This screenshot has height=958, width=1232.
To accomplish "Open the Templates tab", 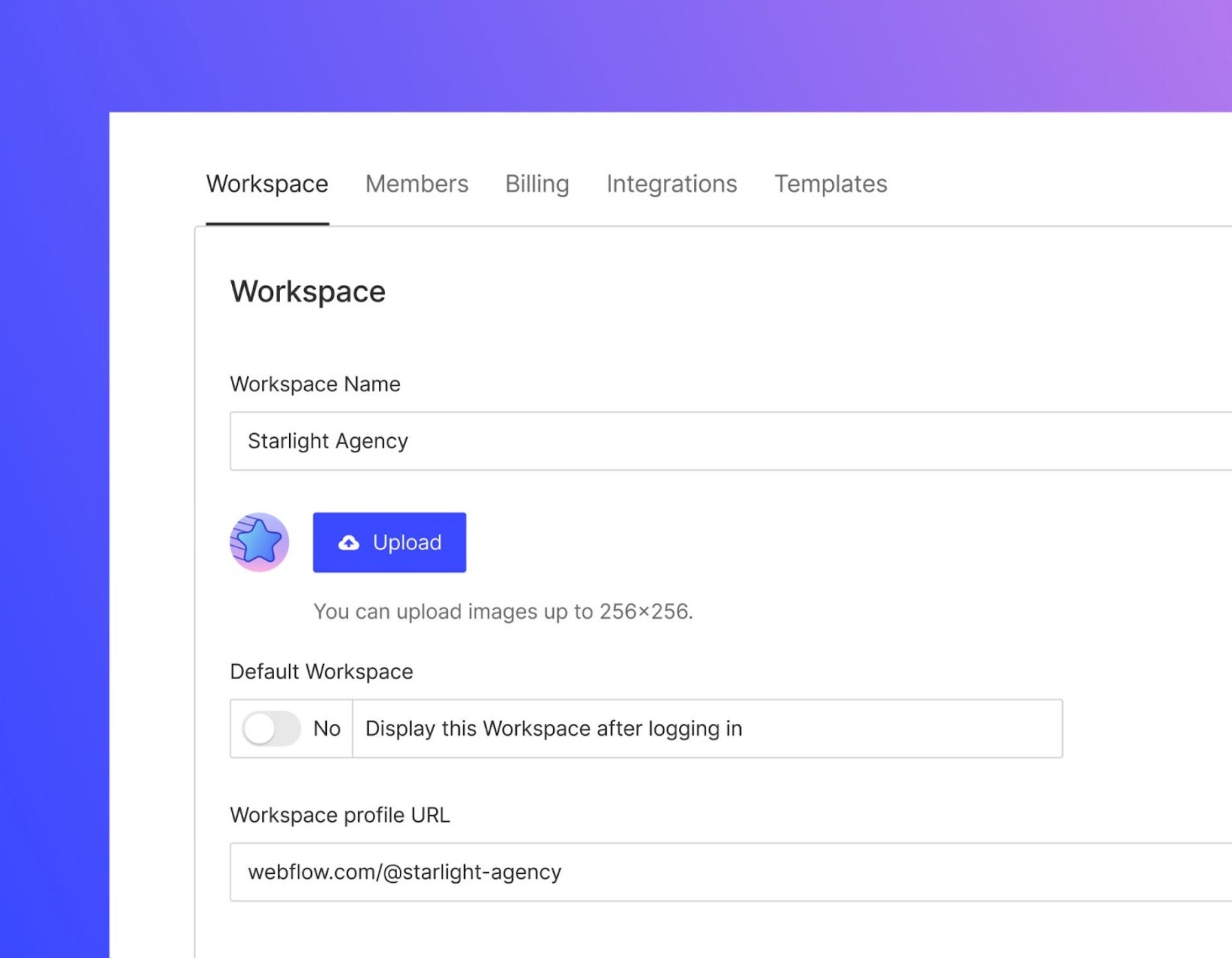I will coord(830,184).
